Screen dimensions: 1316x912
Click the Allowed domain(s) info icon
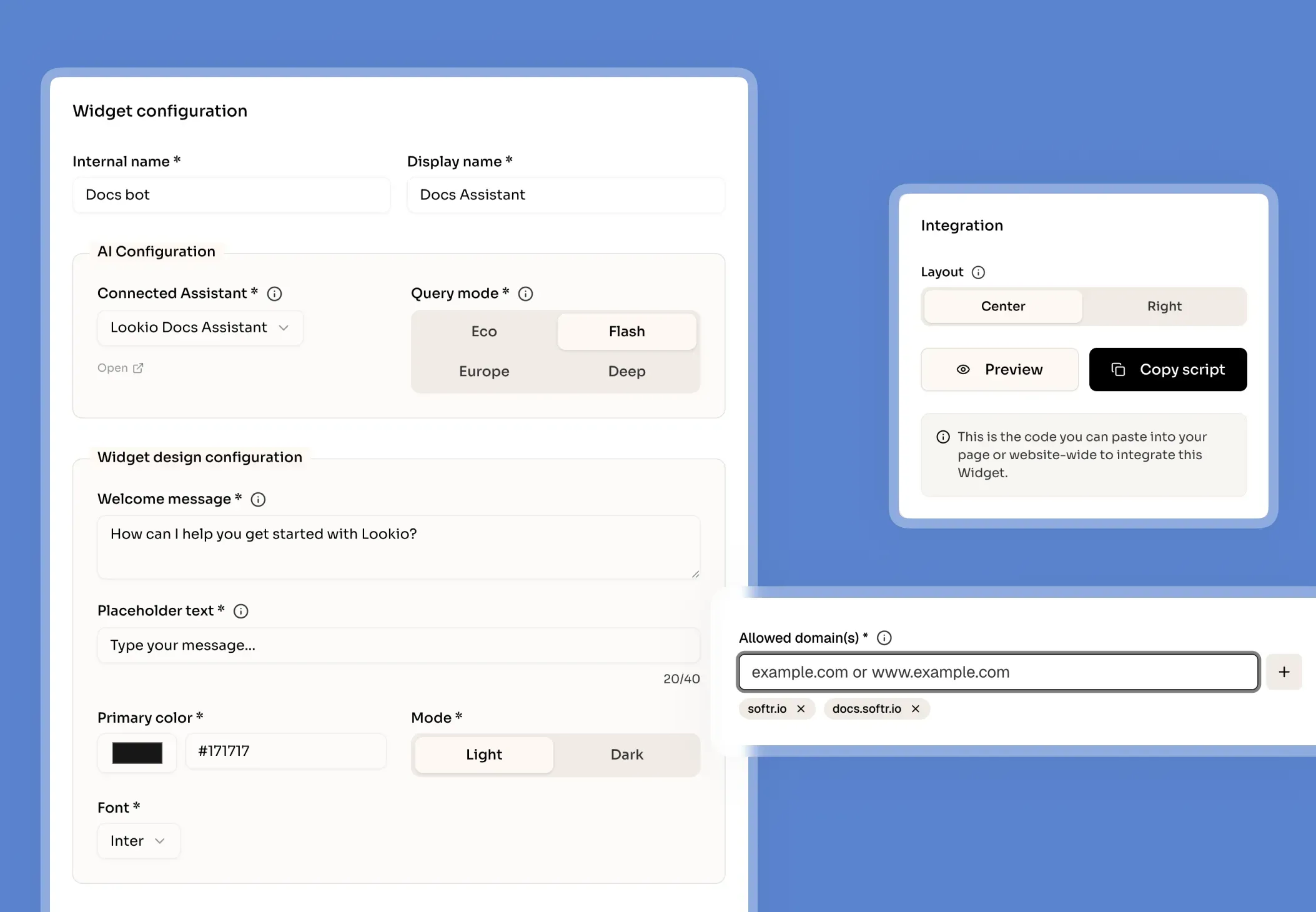click(x=884, y=638)
